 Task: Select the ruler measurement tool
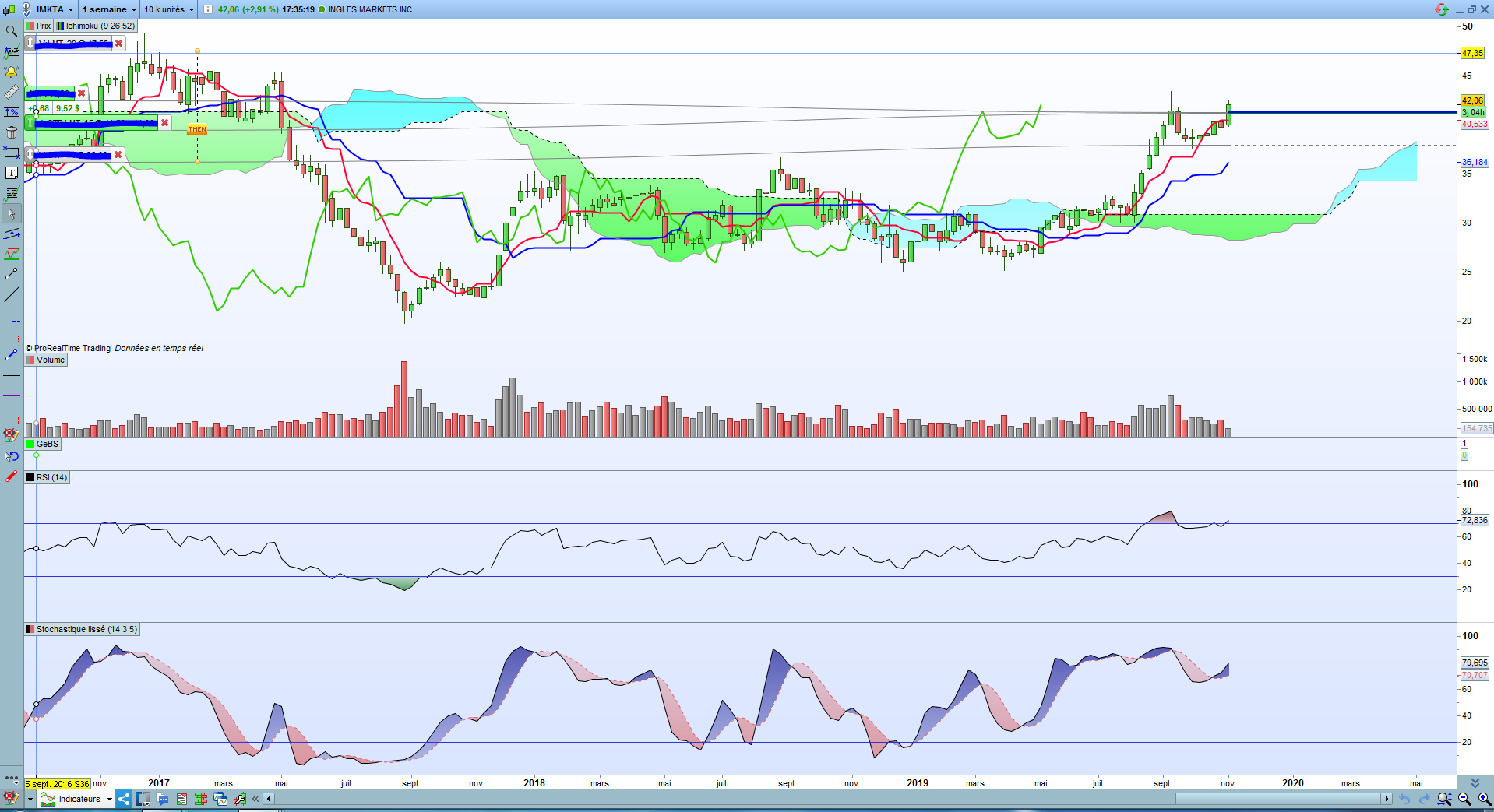click(x=11, y=92)
